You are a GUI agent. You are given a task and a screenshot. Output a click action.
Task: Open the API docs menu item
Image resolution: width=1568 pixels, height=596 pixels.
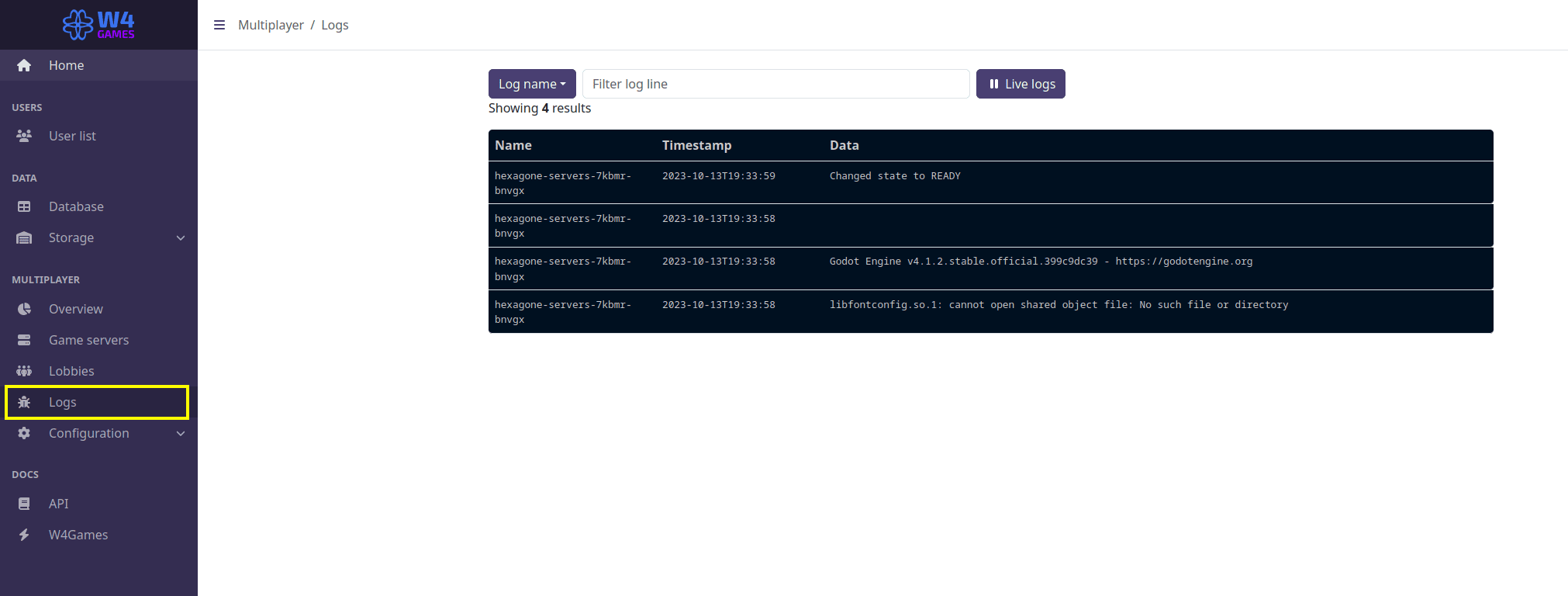[59, 504]
